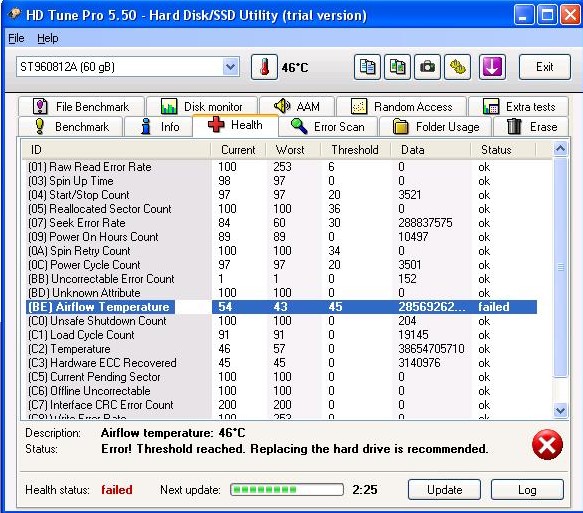Open the File menu
583x513 pixels.
(16, 38)
